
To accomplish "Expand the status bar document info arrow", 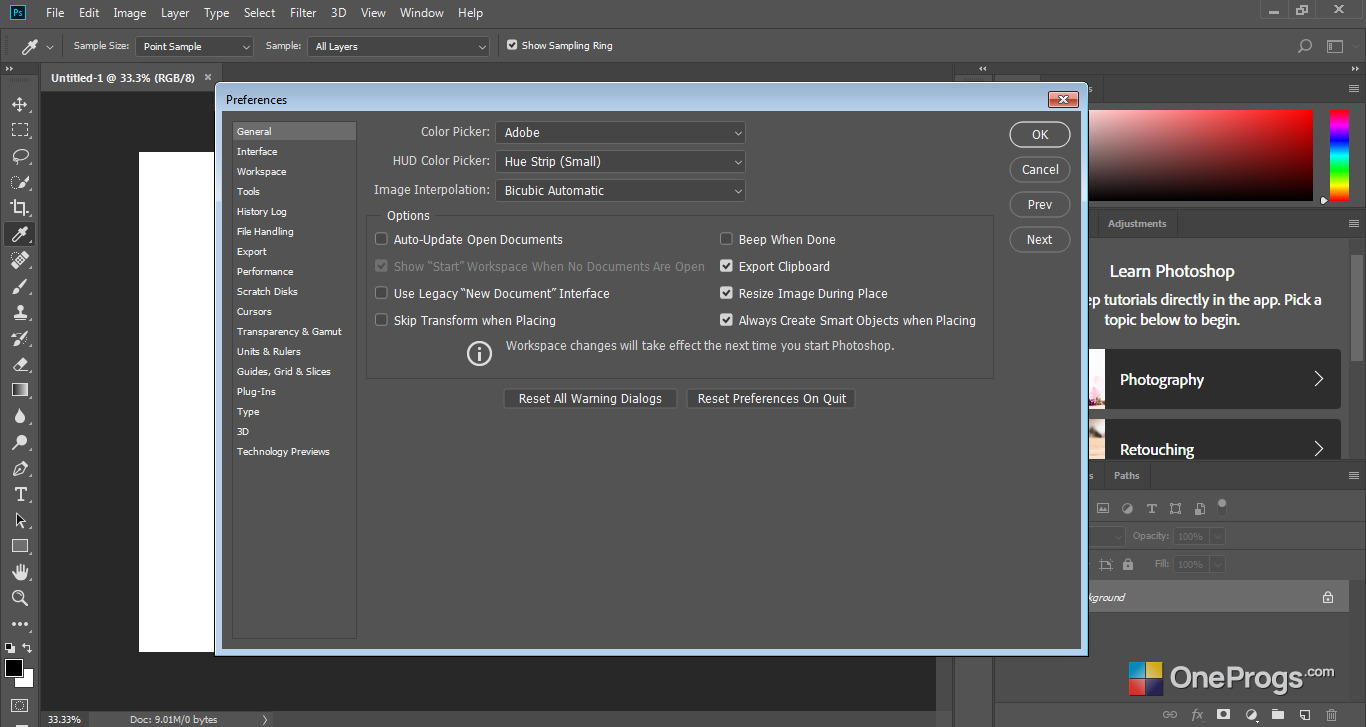I will (x=264, y=719).
